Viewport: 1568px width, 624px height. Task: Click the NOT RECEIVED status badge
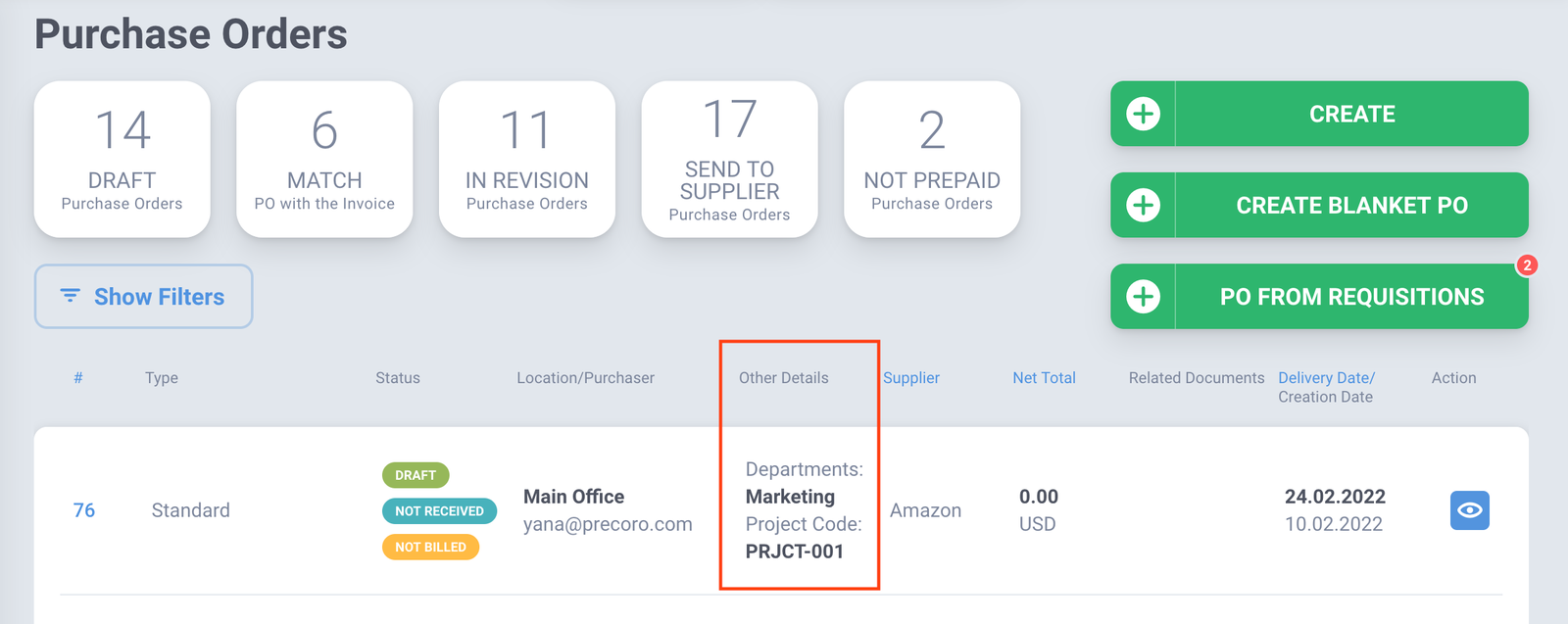click(x=439, y=511)
